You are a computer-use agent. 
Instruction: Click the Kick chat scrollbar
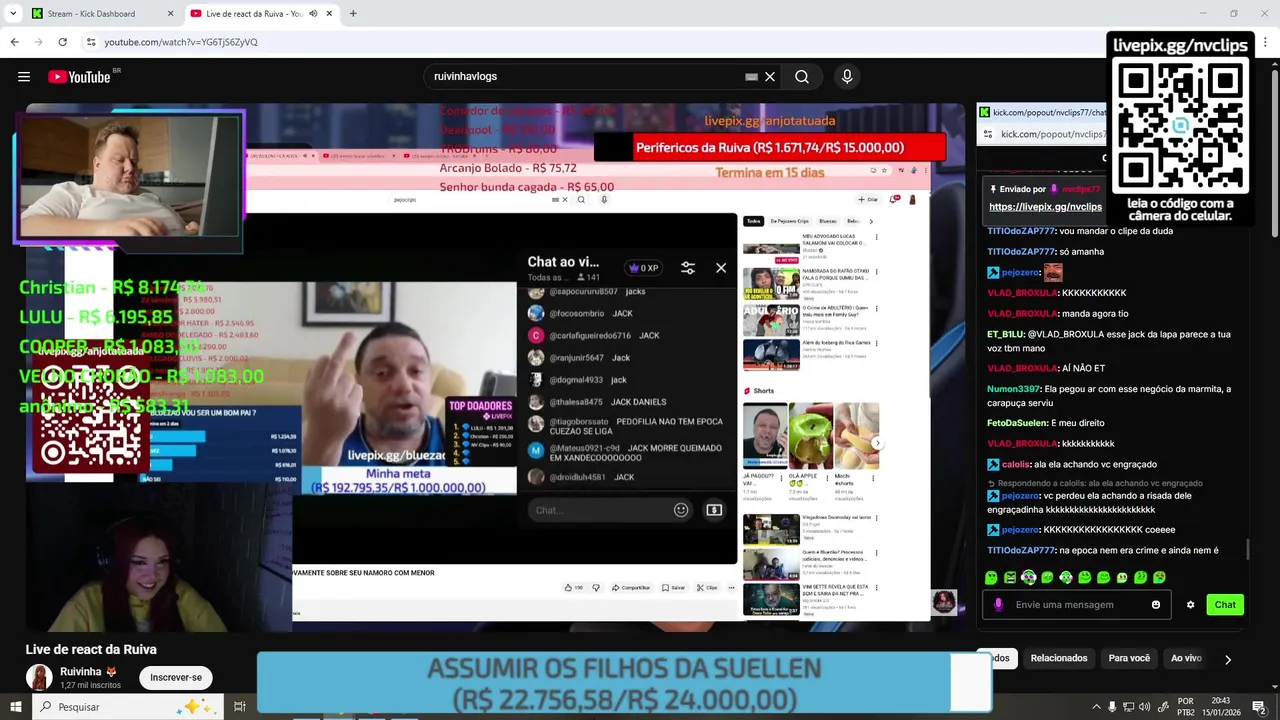point(1246,549)
